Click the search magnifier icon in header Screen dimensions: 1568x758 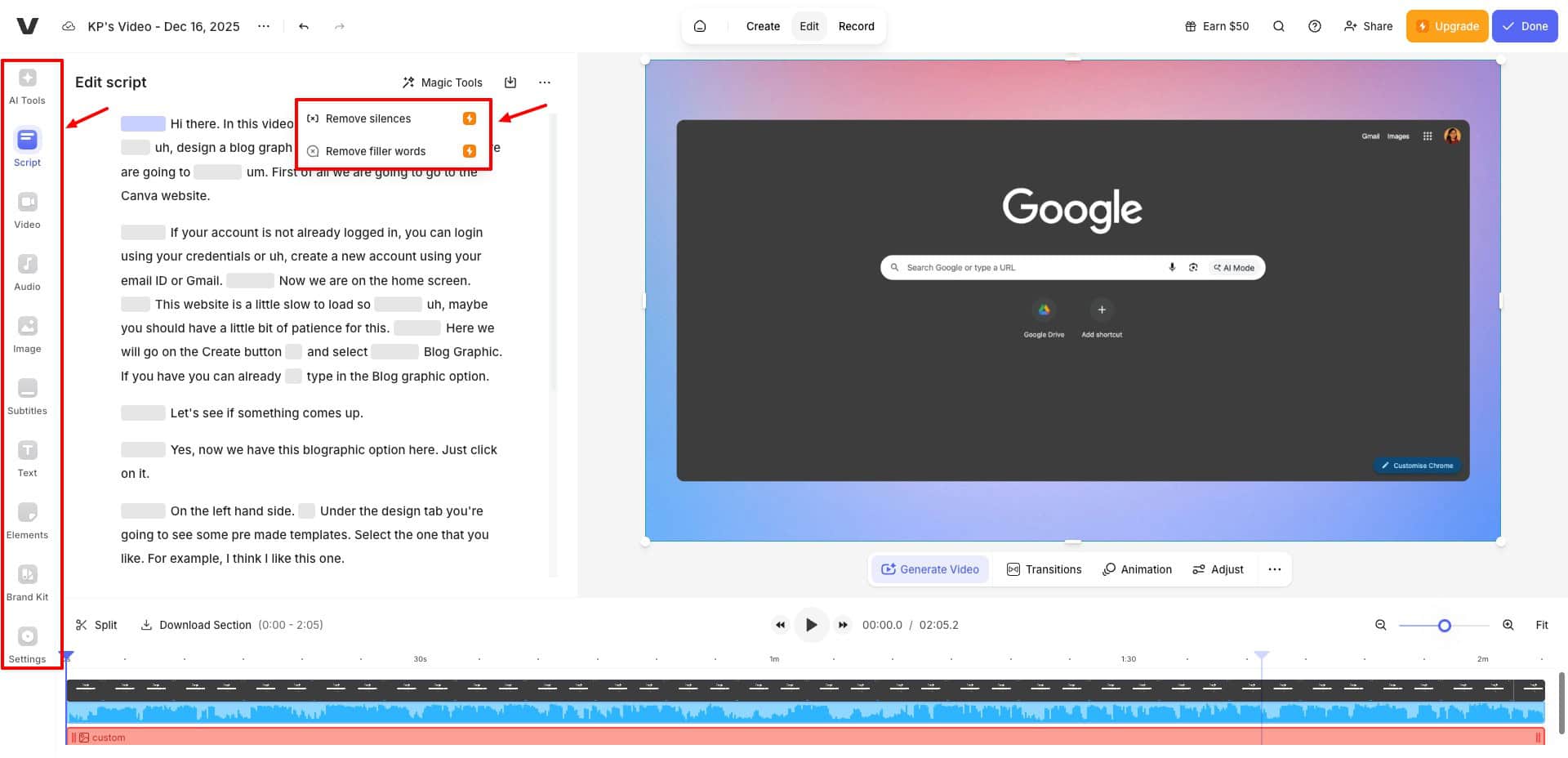tap(1278, 26)
